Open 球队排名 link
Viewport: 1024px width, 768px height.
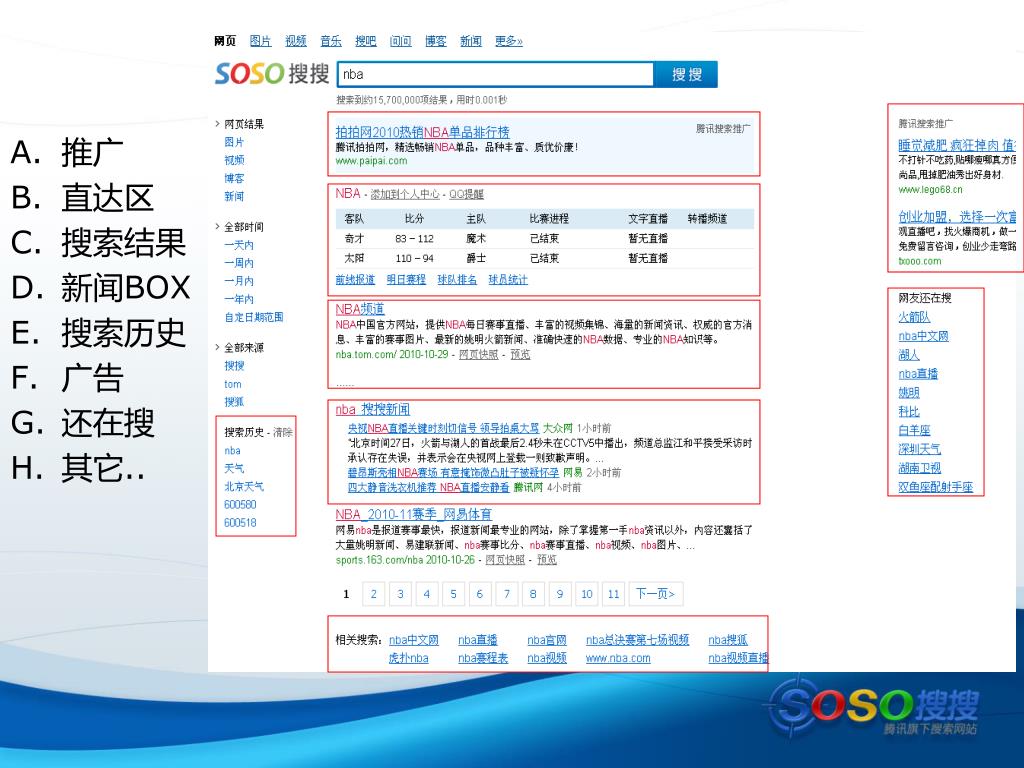(457, 280)
